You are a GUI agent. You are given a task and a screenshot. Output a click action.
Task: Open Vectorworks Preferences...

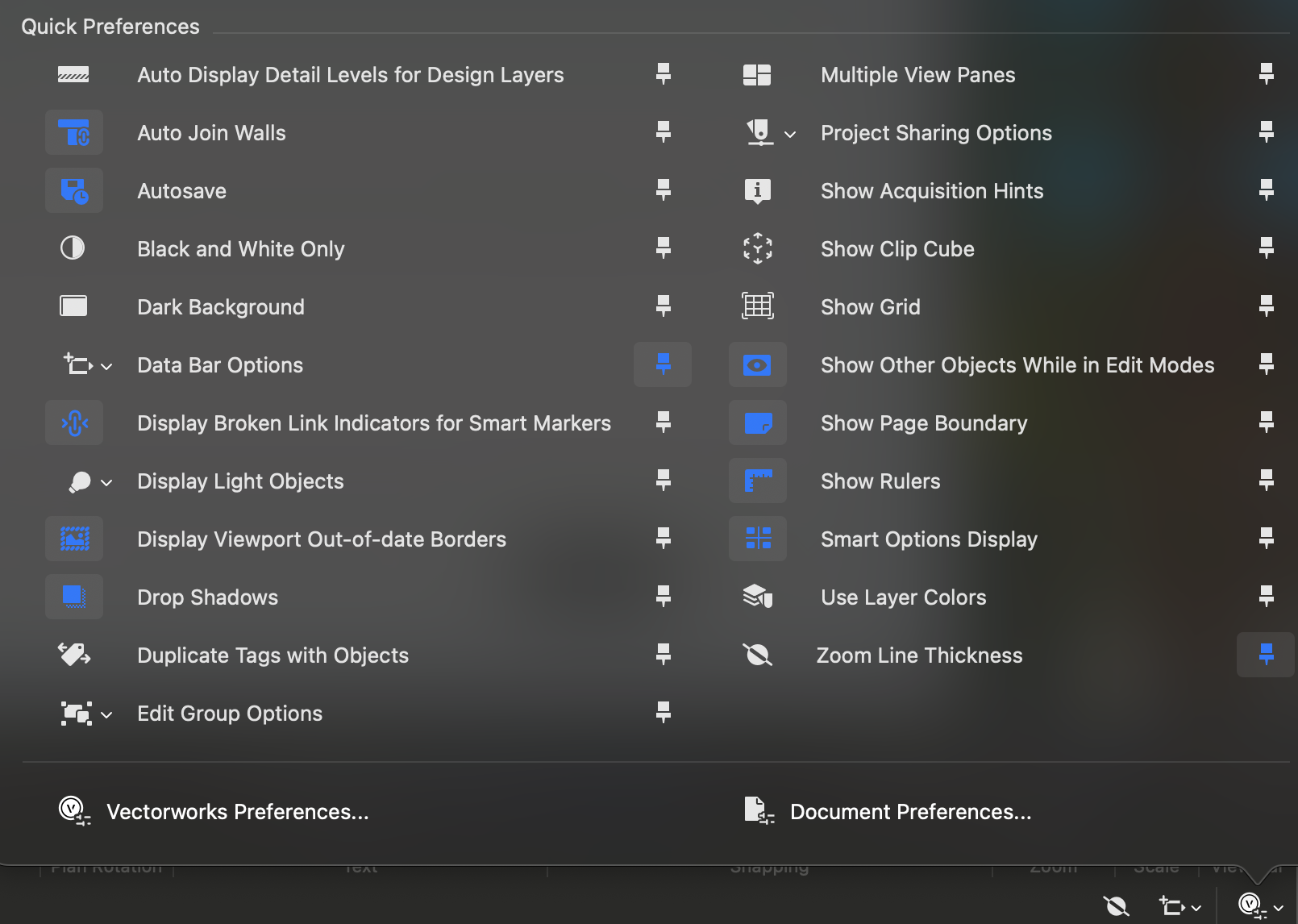point(237,812)
